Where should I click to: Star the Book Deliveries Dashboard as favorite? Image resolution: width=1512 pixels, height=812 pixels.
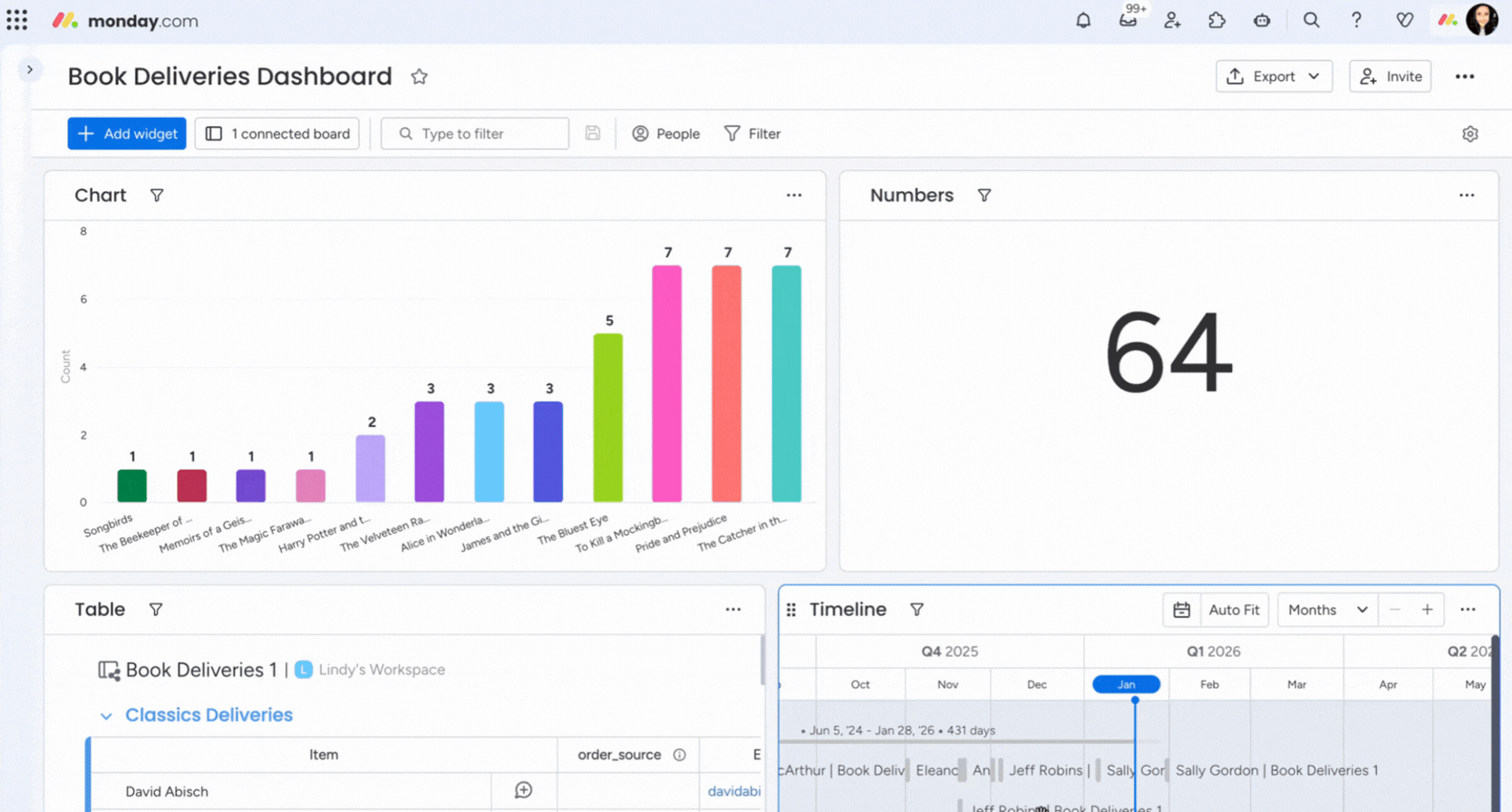(x=419, y=77)
